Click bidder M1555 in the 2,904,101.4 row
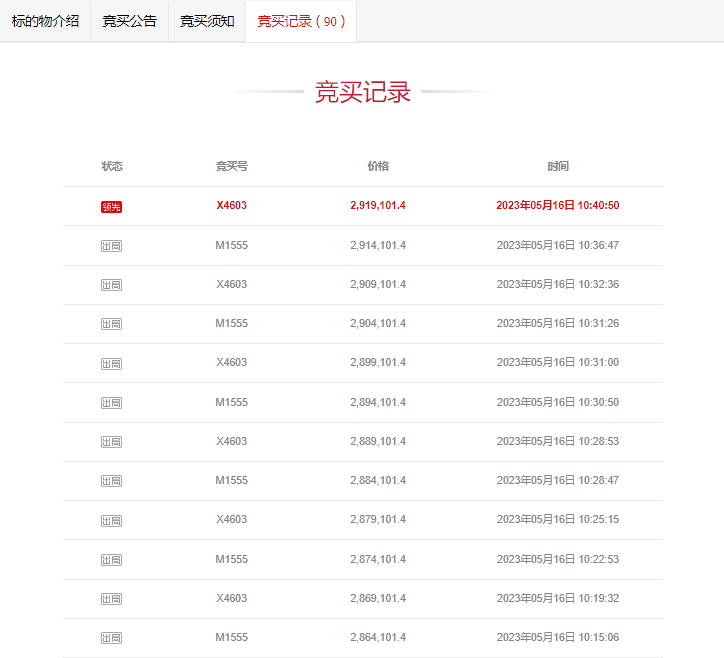 pyautogui.click(x=231, y=323)
